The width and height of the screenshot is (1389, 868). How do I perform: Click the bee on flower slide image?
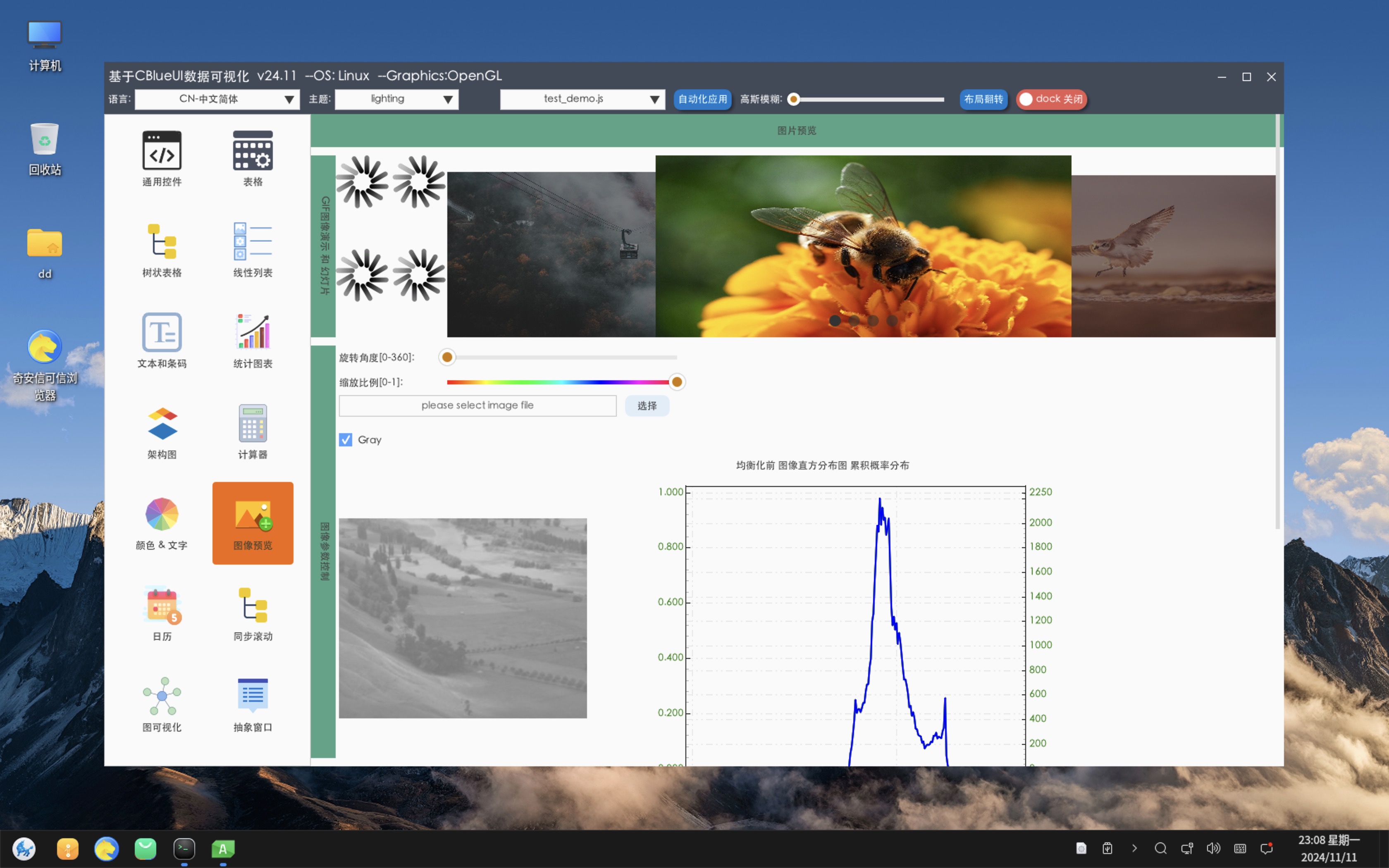tap(863, 246)
